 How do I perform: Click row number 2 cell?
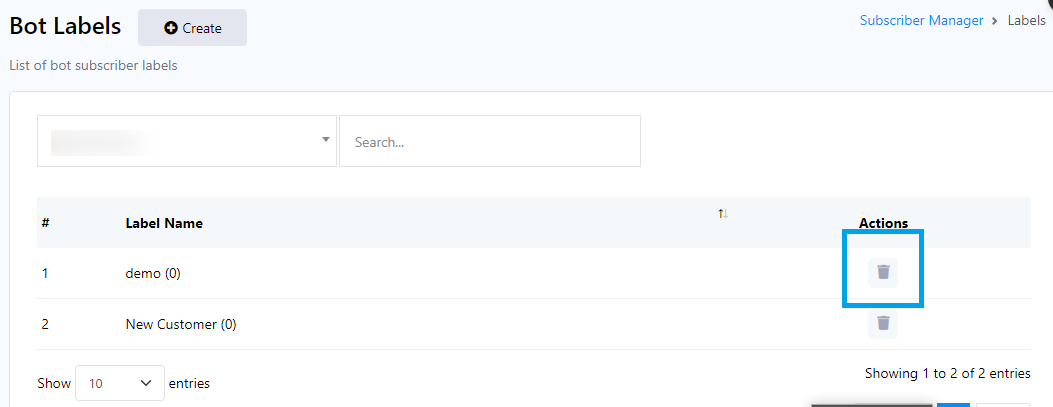click(46, 324)
